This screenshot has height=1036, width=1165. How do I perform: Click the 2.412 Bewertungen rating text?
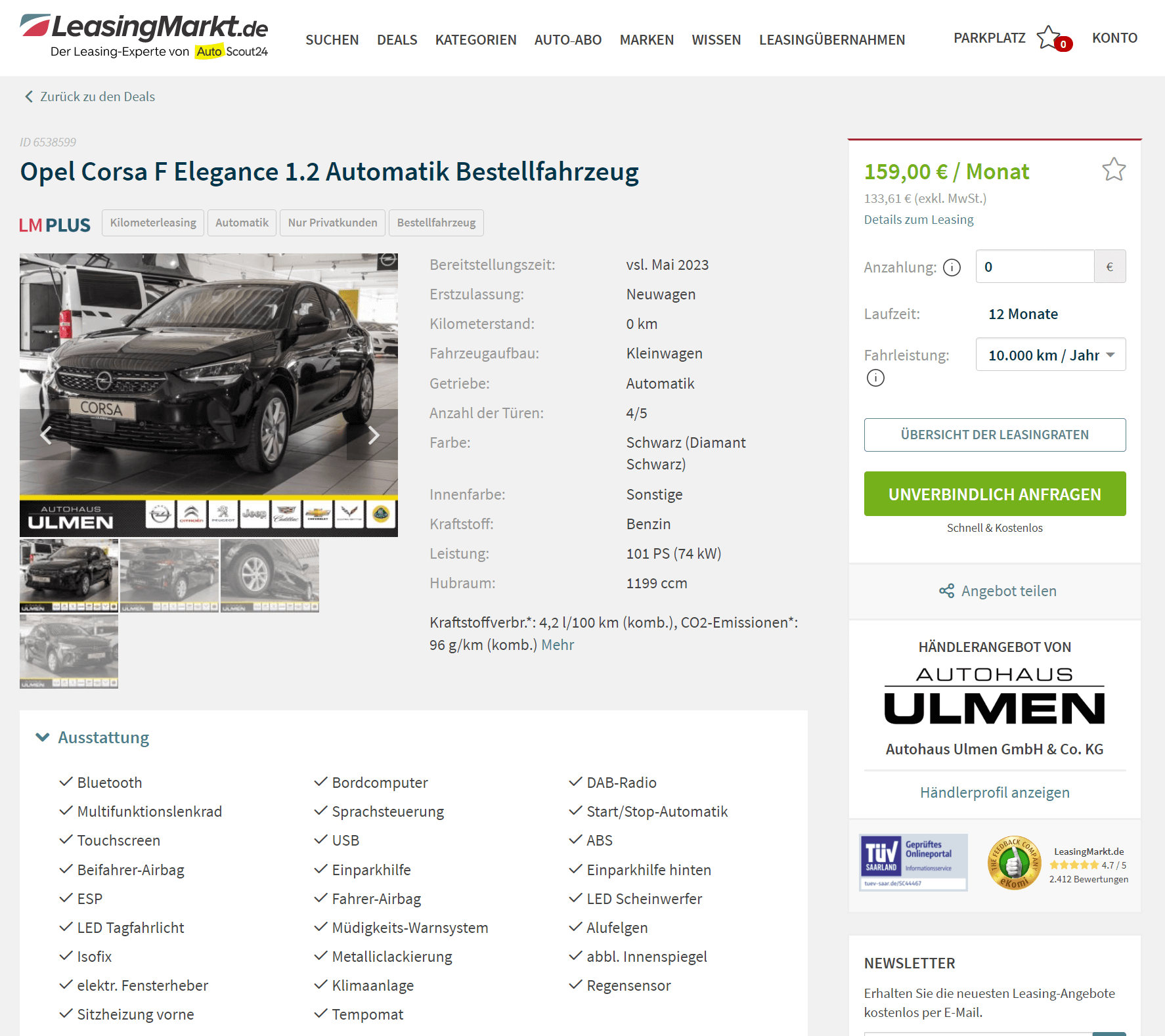point(1088,879)
